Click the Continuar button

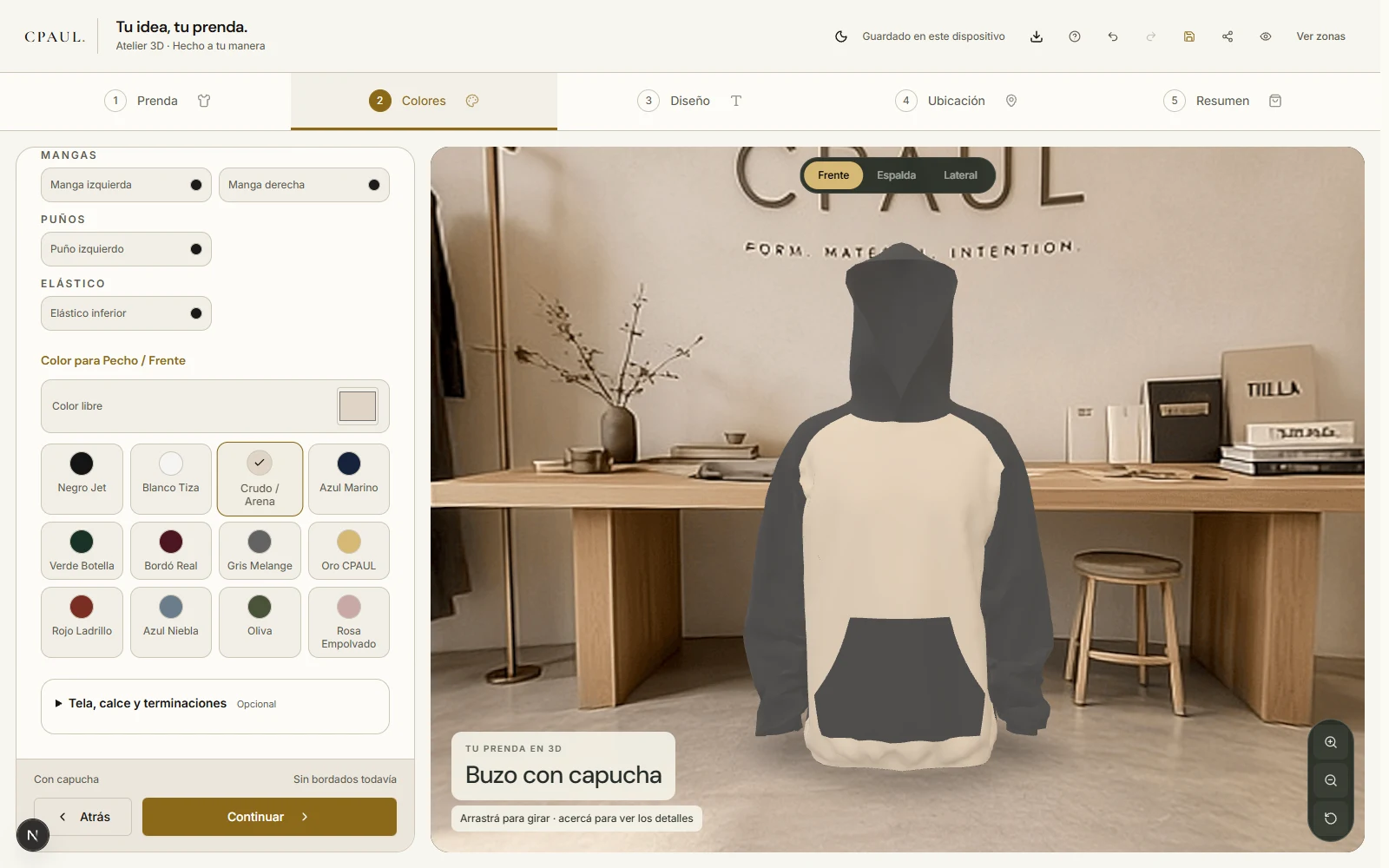point(269,817)
